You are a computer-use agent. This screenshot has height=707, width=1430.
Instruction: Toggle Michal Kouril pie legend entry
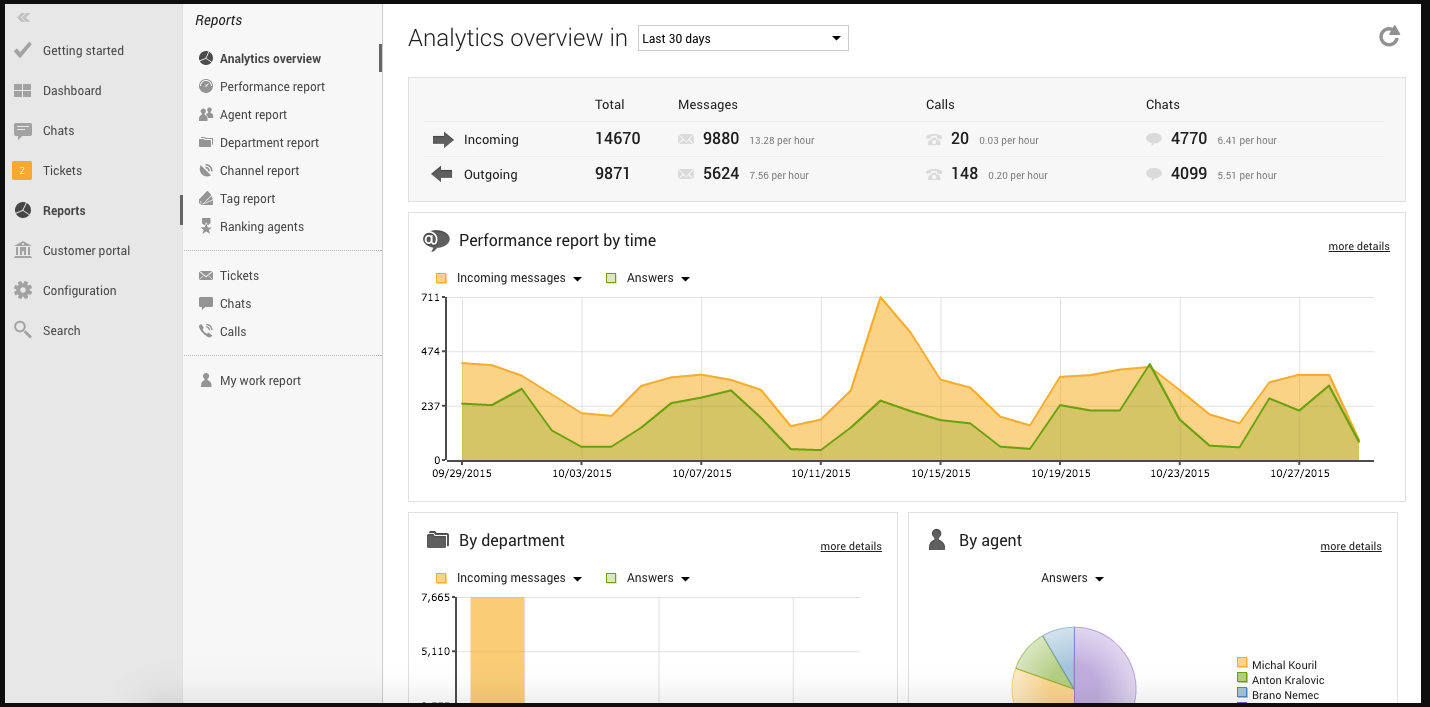tap(1283, 665)
